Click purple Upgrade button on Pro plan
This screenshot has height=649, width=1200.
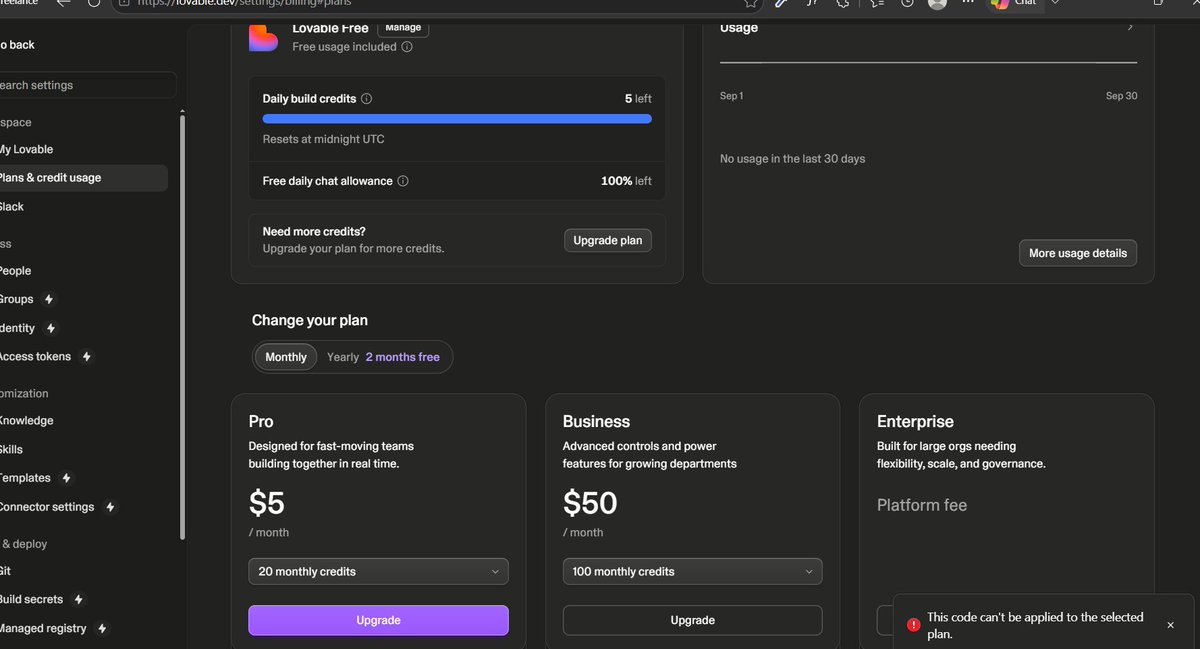click(378, 620)
